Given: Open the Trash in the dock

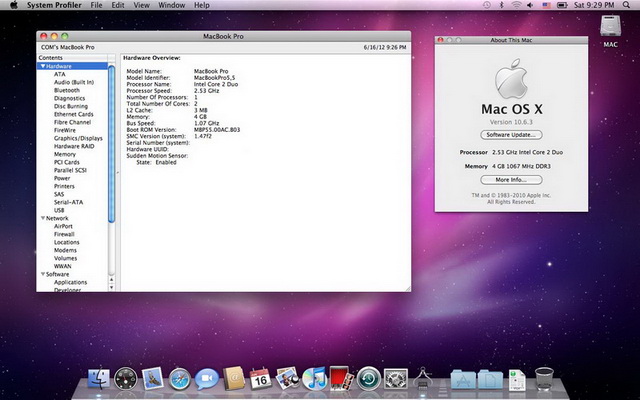Looking at the screenshot, I should [x=544, y=378].
